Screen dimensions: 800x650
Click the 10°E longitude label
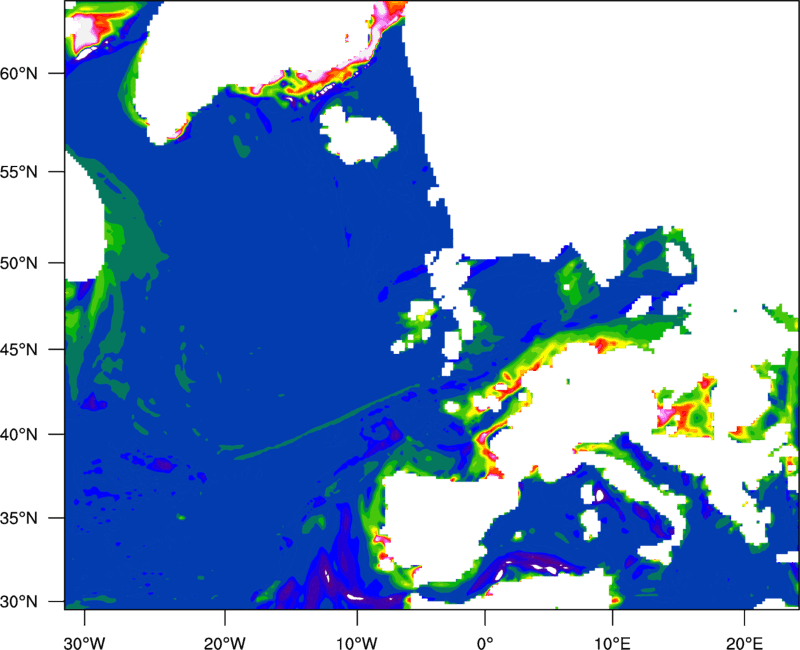point(612,643)
